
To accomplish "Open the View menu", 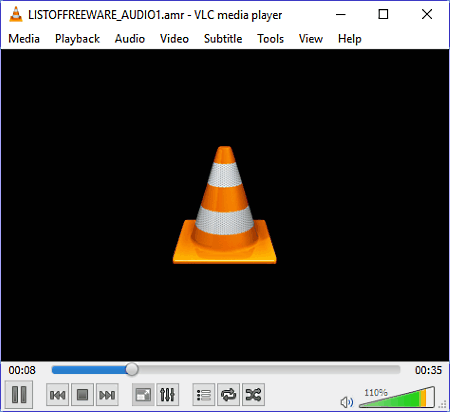I will 311,39.
